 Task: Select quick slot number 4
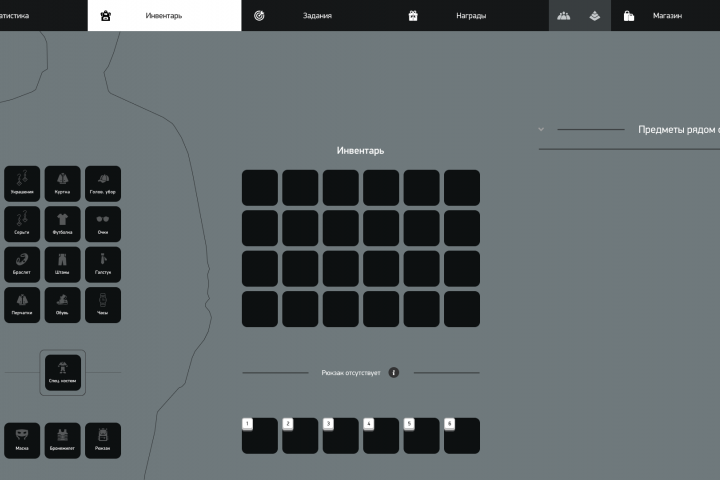(x=381, y=435)
